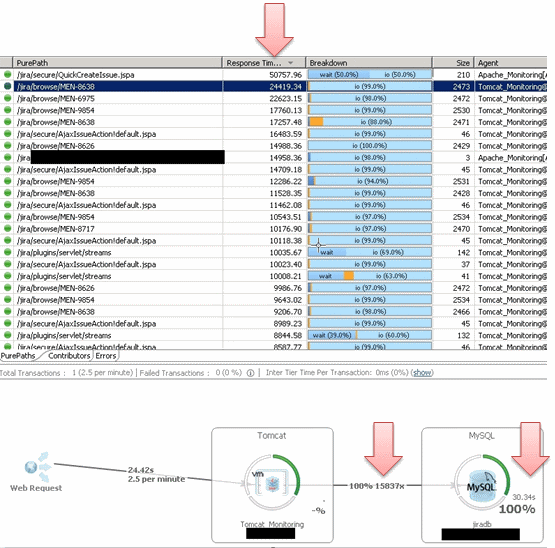Click the Total Transactions status text
Screen dimensions: 555x548
coord(66,373)
